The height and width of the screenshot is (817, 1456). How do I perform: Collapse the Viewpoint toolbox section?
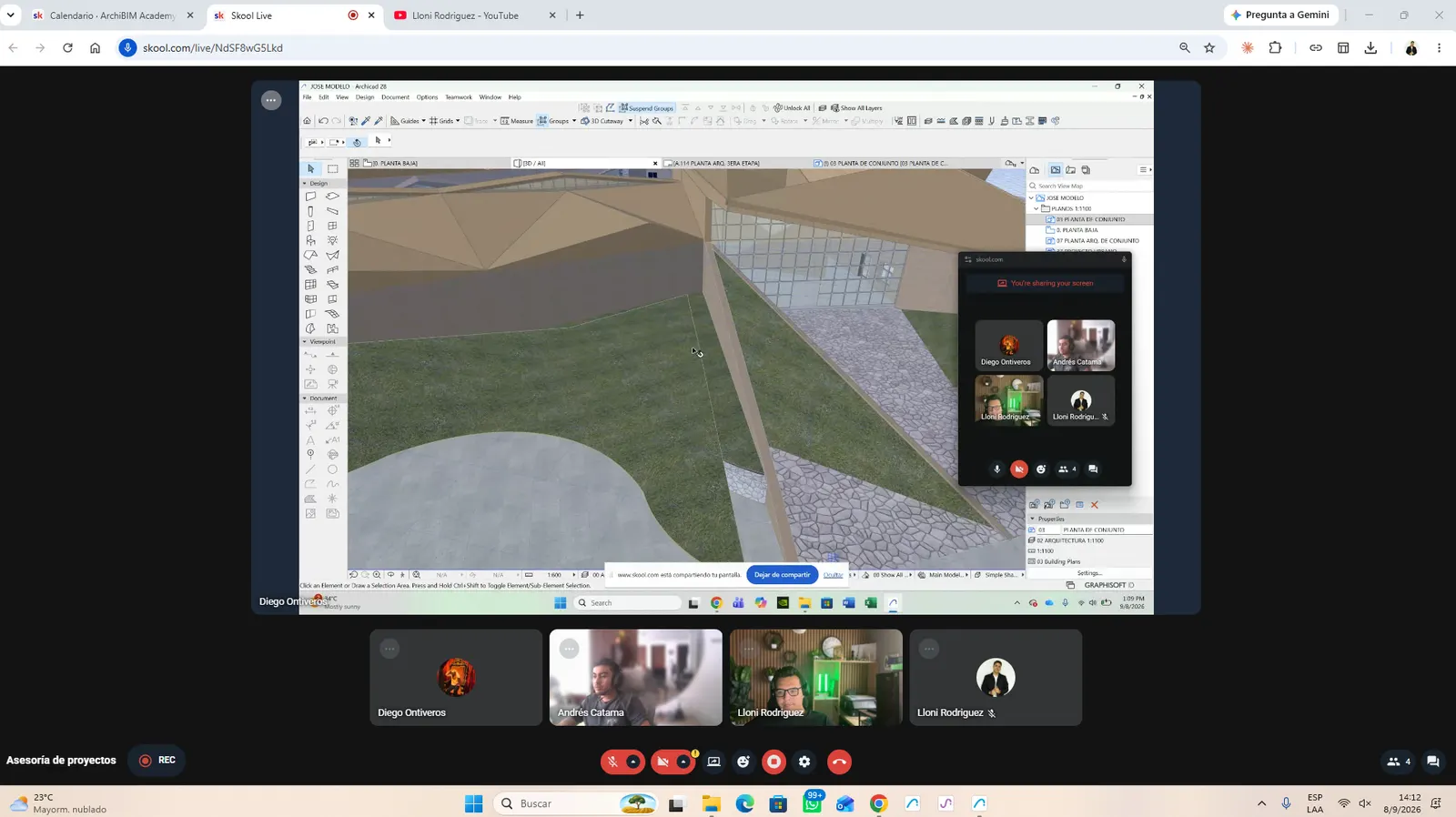point(305,342)
